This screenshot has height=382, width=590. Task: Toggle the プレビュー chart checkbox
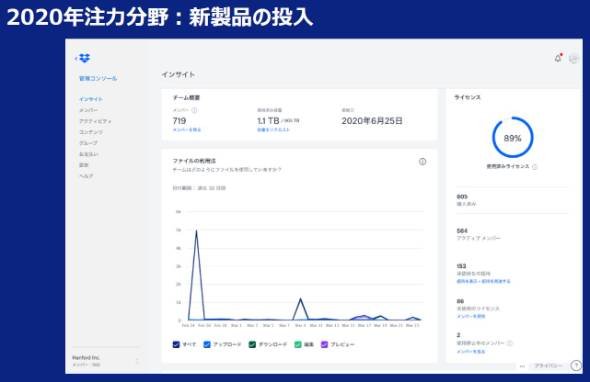click(324, 344)
